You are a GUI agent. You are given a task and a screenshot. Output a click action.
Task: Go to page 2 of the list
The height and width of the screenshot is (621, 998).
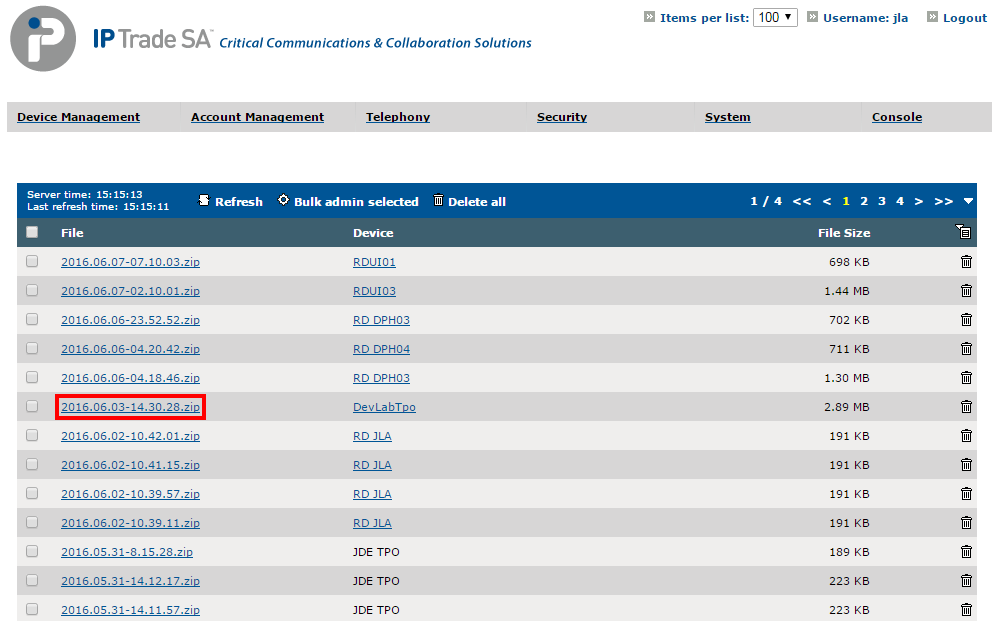click(864, 201)
